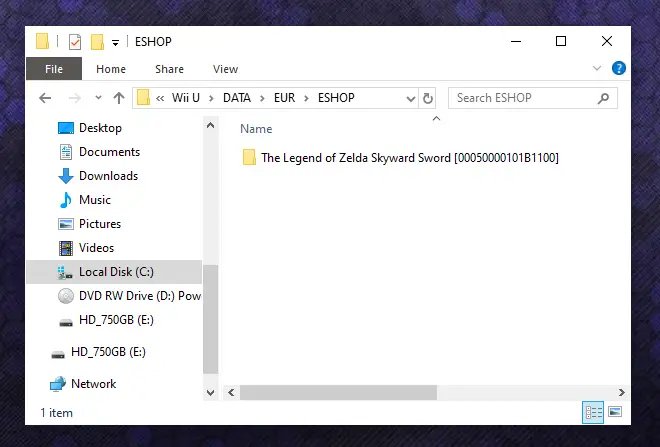Screen dimensions: 660x447
Task: Select Desktop in navigation pane
Action: [100, 128]
